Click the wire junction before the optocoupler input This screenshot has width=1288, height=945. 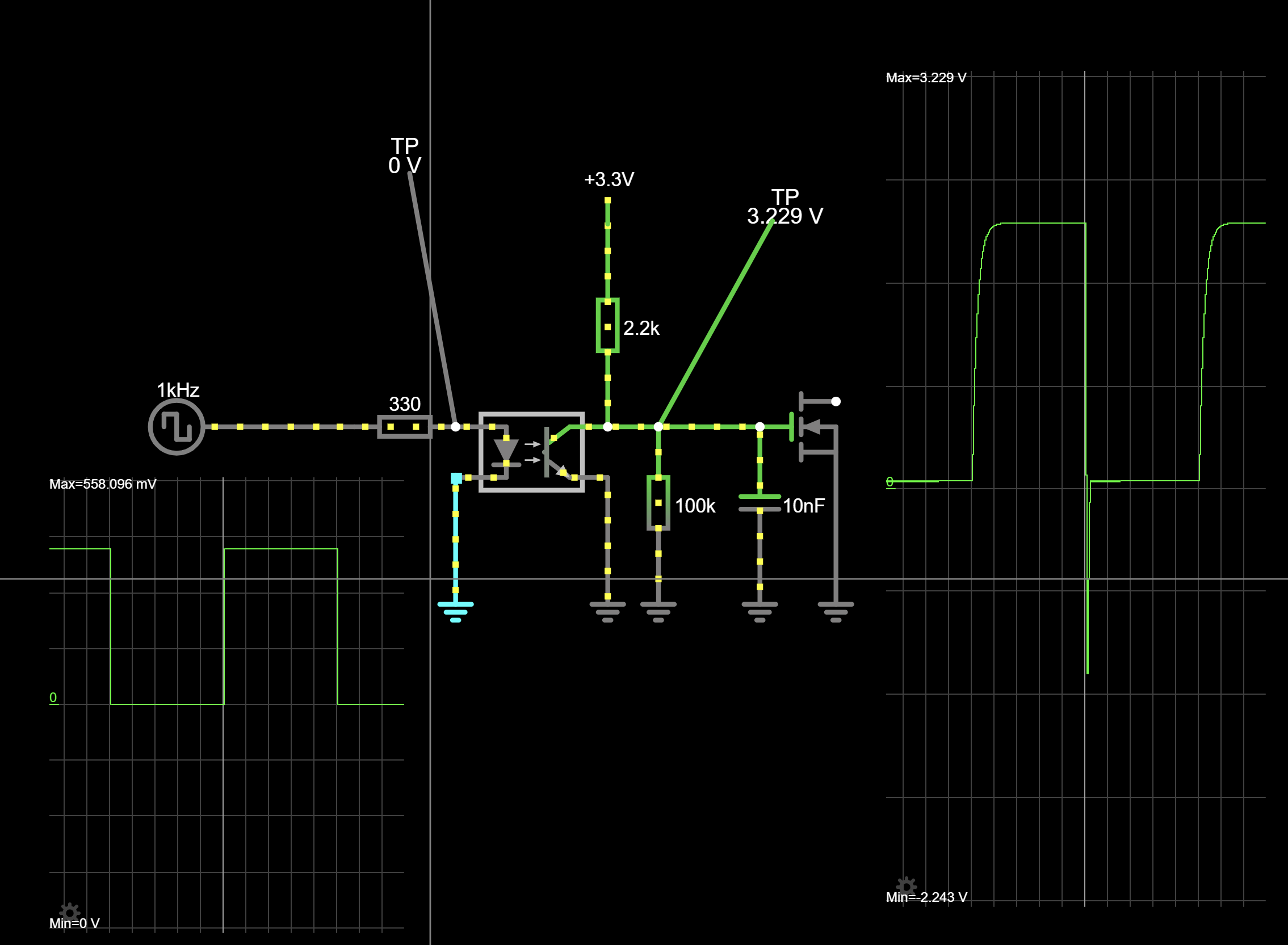(455, 427)
